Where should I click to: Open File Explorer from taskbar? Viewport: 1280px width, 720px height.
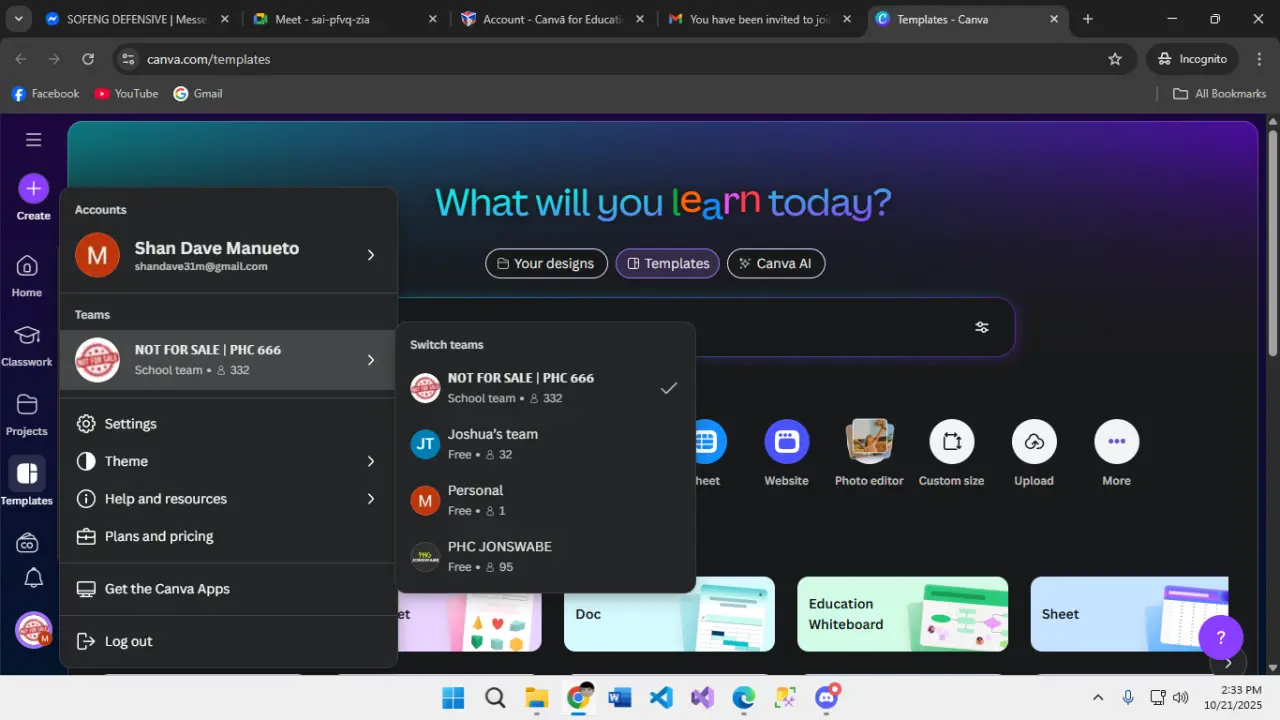click(537, 697)
